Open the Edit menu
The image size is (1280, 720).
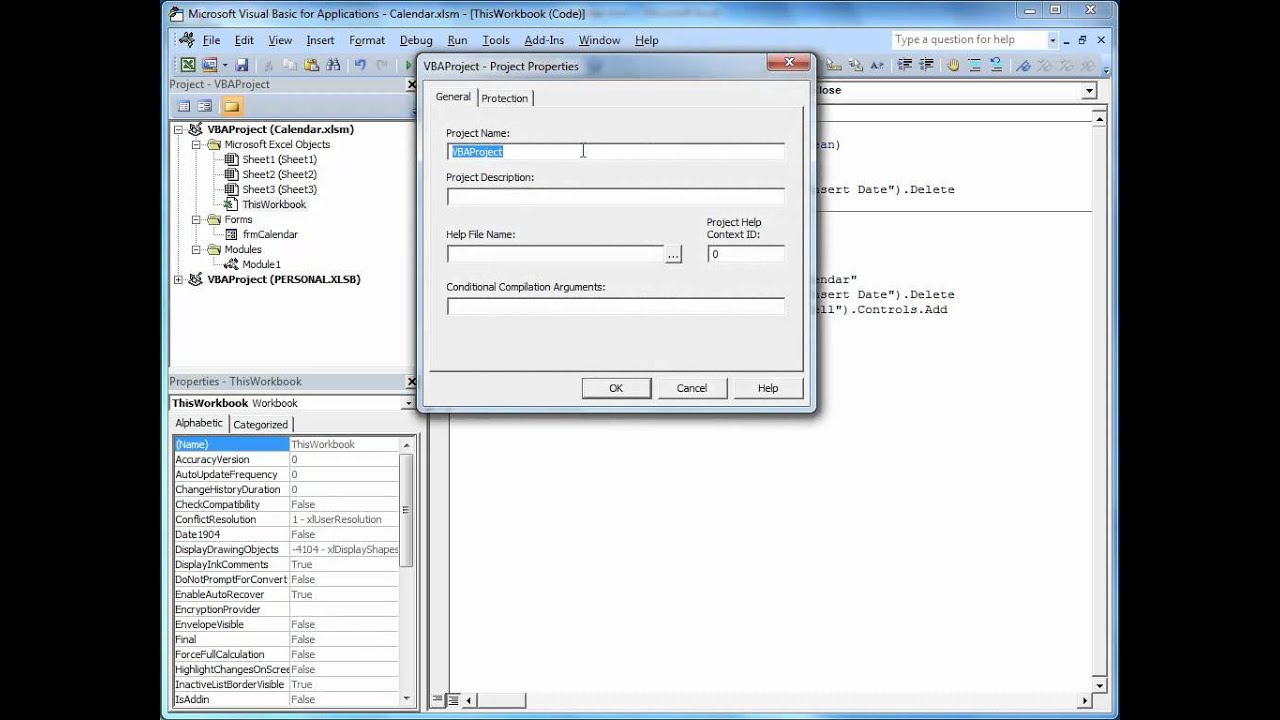pos(244,40)
